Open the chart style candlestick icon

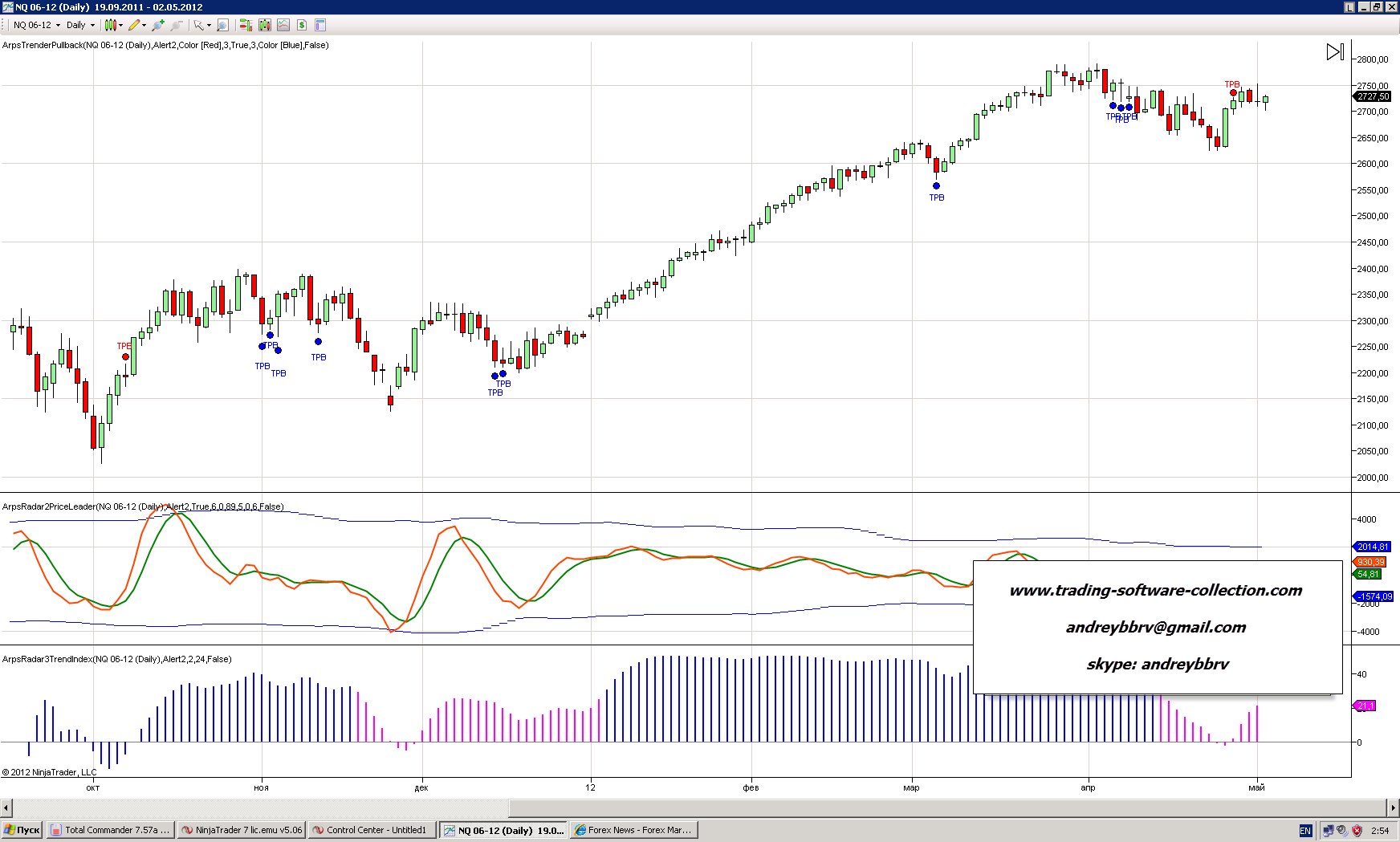tap(111, 25)
